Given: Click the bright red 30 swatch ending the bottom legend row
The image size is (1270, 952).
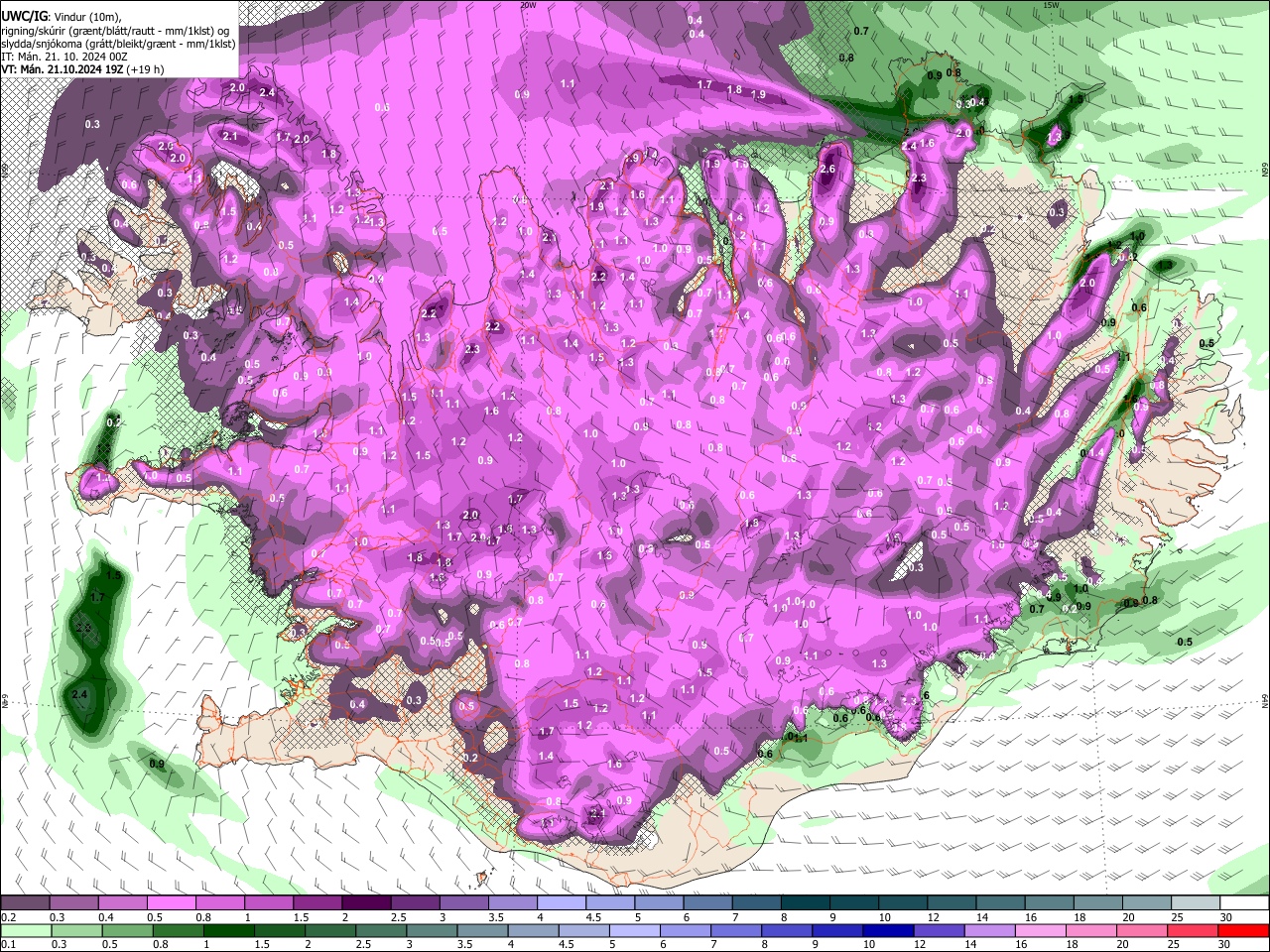Looking at the screenshot, I should coord(1244,930).
